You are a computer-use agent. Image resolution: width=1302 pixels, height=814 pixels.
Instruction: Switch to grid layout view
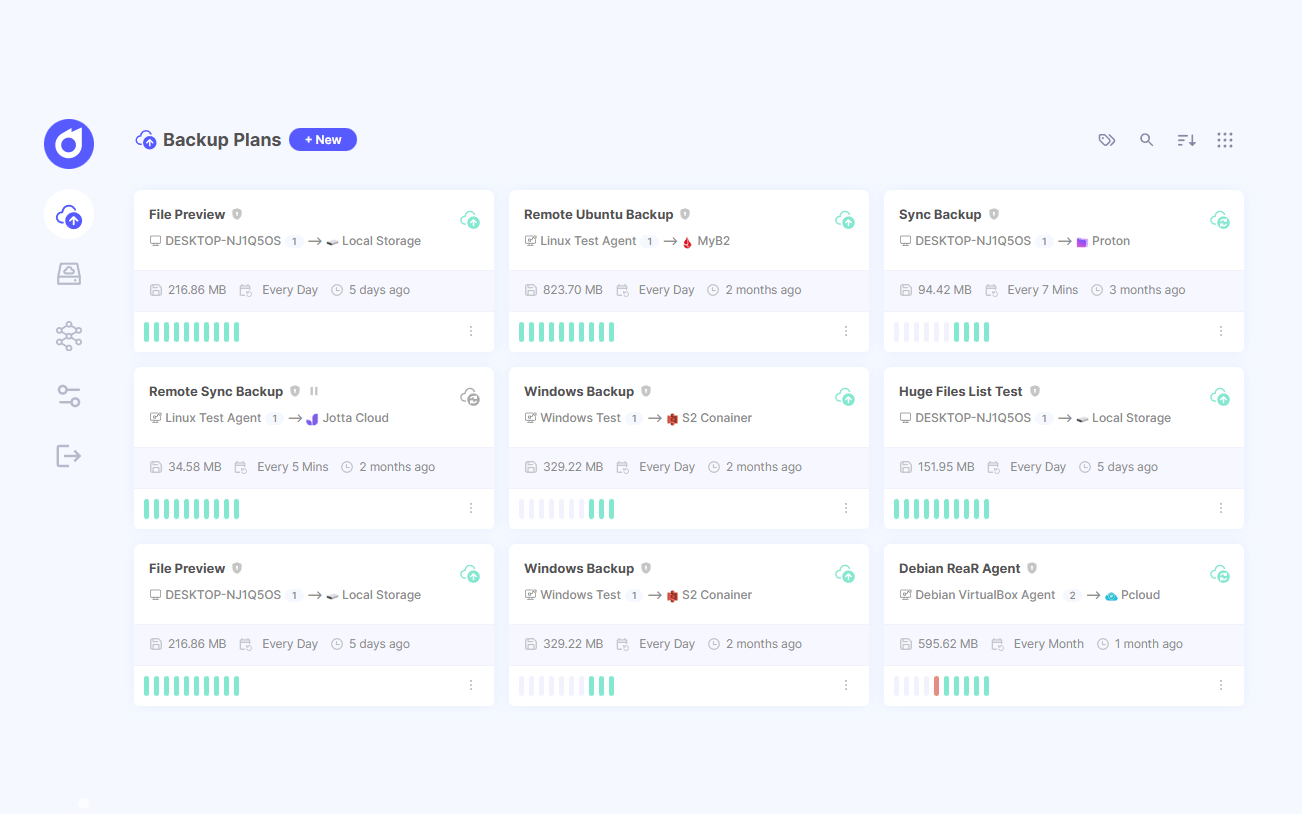pos(1225,140)
